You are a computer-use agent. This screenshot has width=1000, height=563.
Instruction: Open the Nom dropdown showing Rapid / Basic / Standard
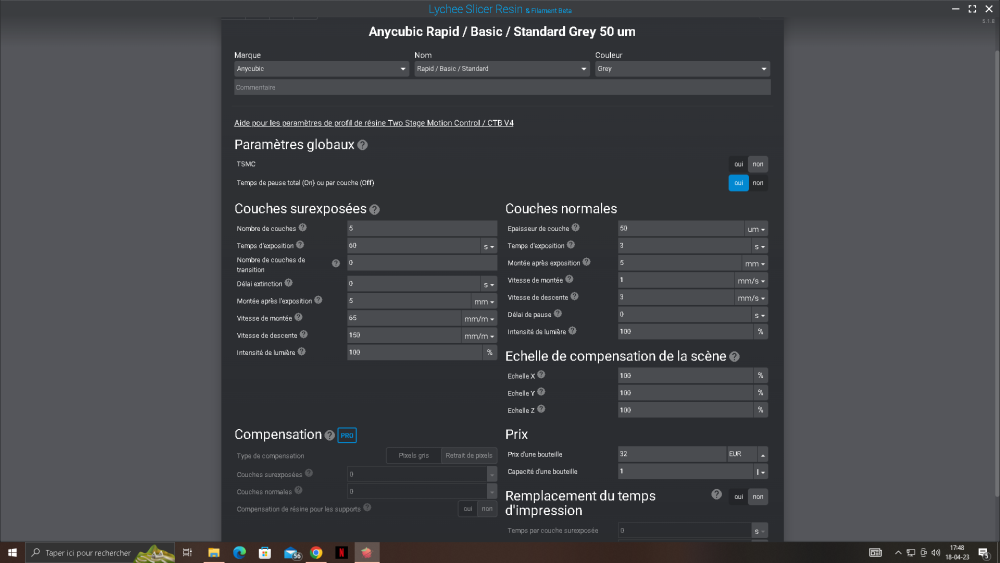tap(502, 69)
